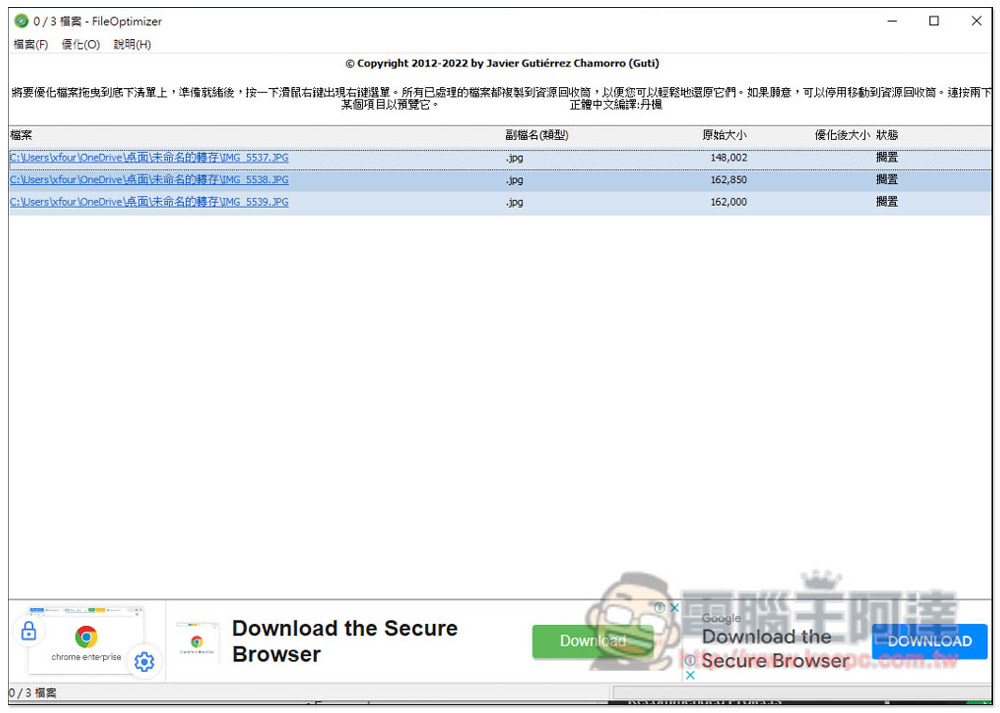Click the green Download button
The height and width of the screenshot is (713, 1000).
(x=593, y=641)
